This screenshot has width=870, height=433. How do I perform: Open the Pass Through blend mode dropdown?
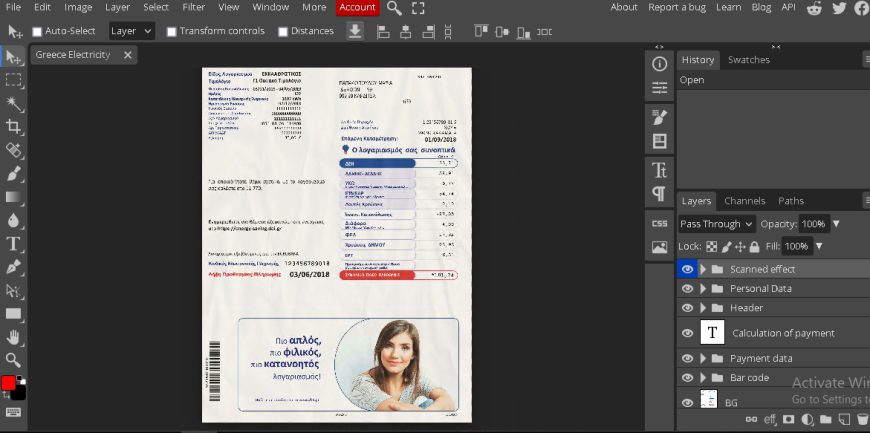pos(716,224)
